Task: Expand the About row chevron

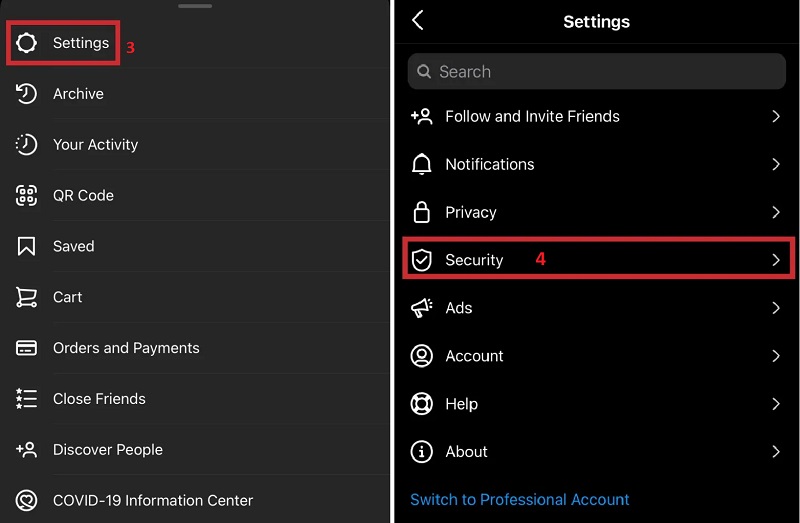Action: pos(776,452)
